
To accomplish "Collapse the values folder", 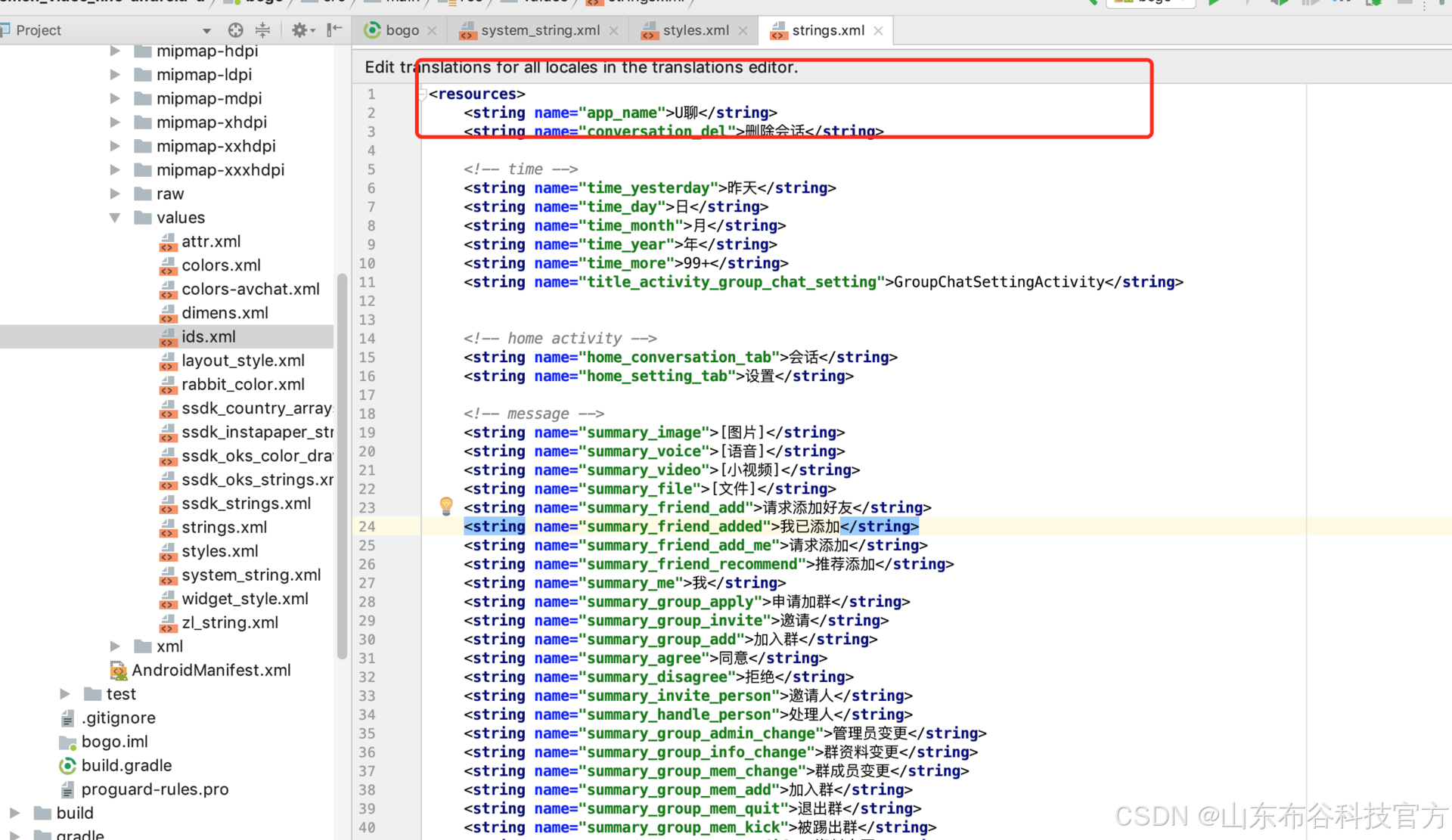I will [115, 218].
